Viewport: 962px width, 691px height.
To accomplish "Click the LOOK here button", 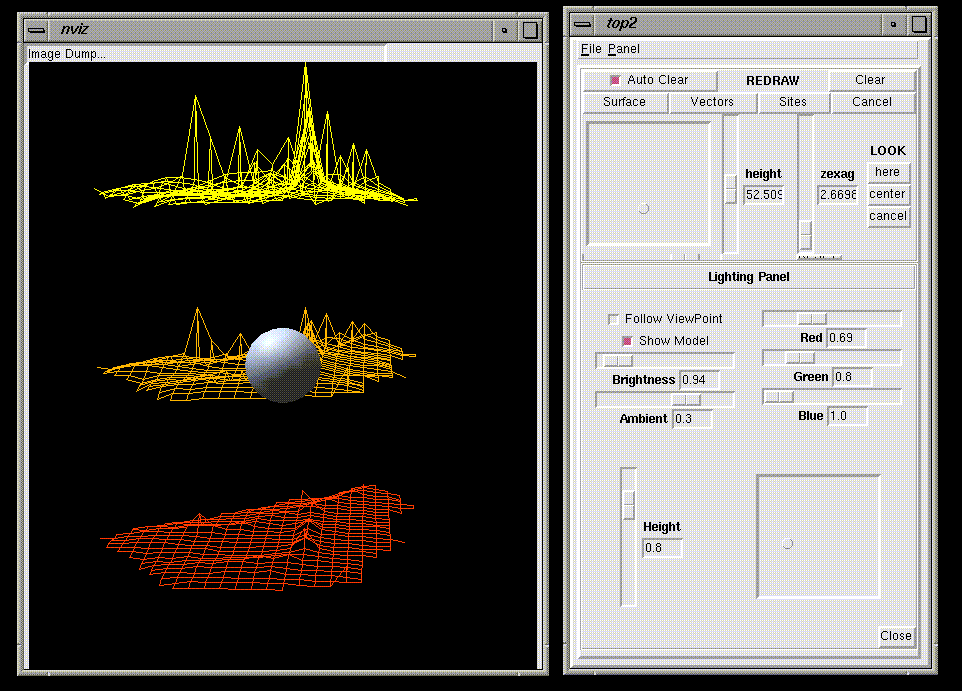I will click(887, 172).
